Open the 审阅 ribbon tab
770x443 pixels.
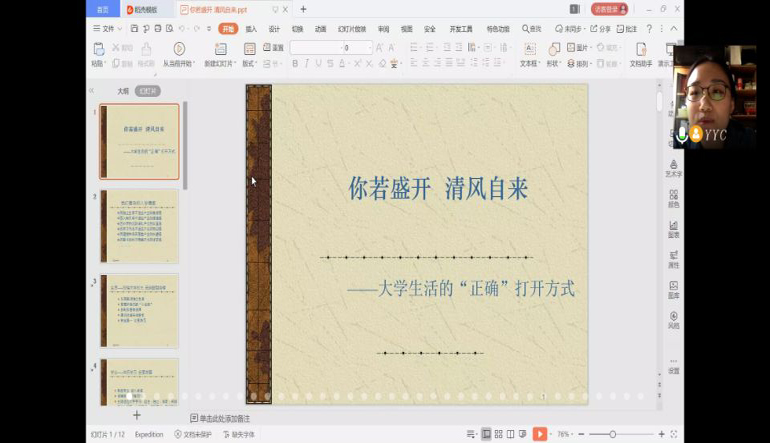(x=384, y=29)
